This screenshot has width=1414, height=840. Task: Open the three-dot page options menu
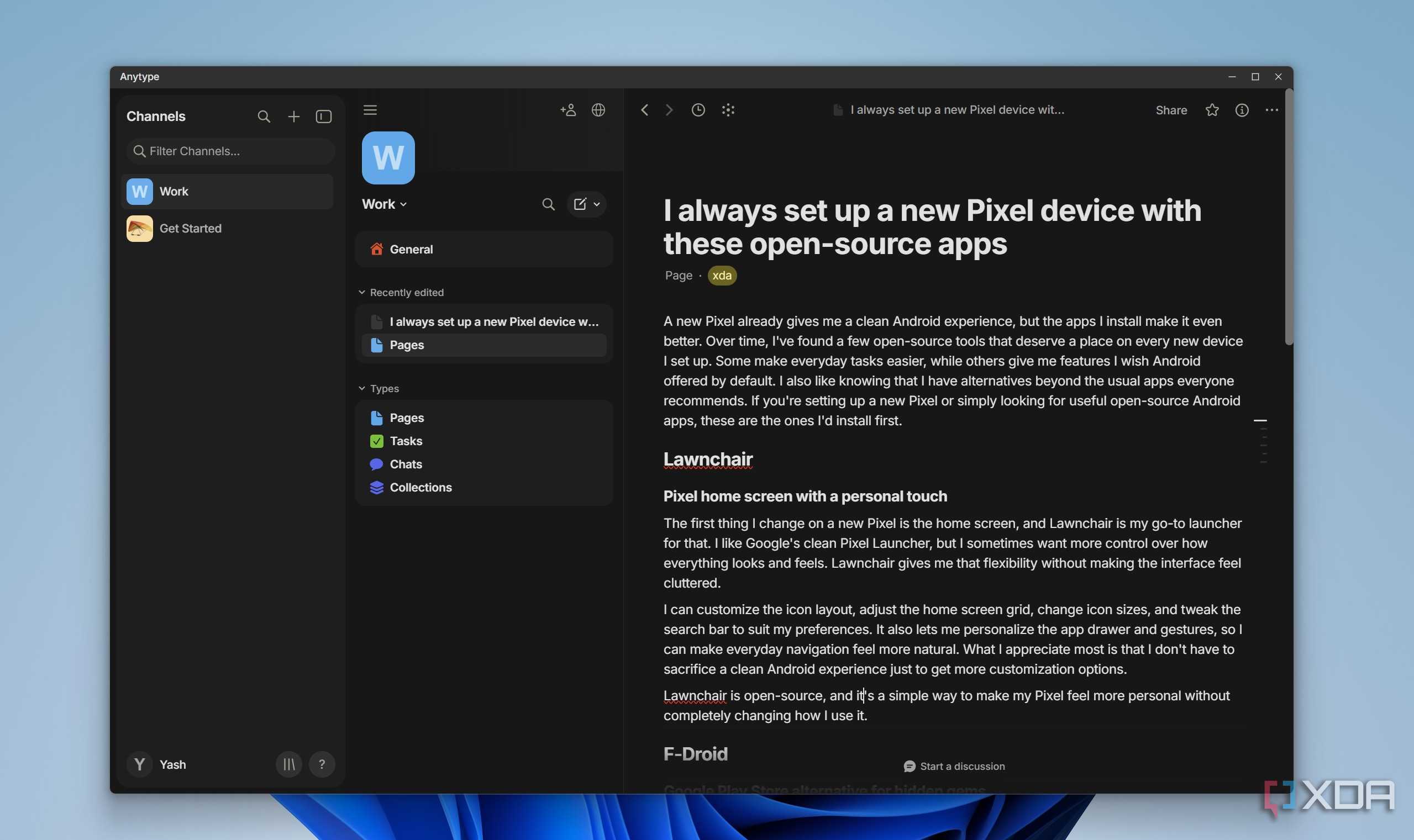[x=1272, y=110]
